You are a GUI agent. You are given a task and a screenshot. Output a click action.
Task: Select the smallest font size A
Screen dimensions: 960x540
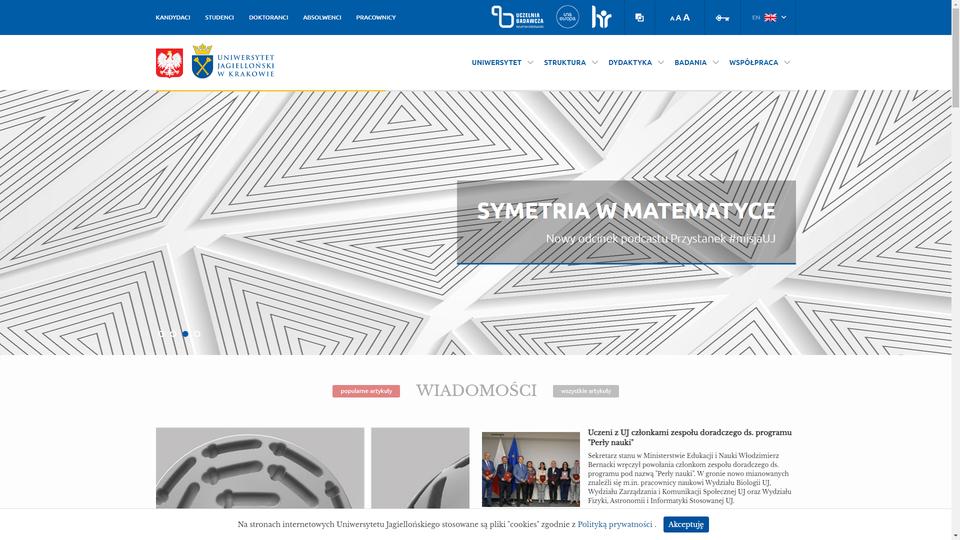tap(672, 19)
